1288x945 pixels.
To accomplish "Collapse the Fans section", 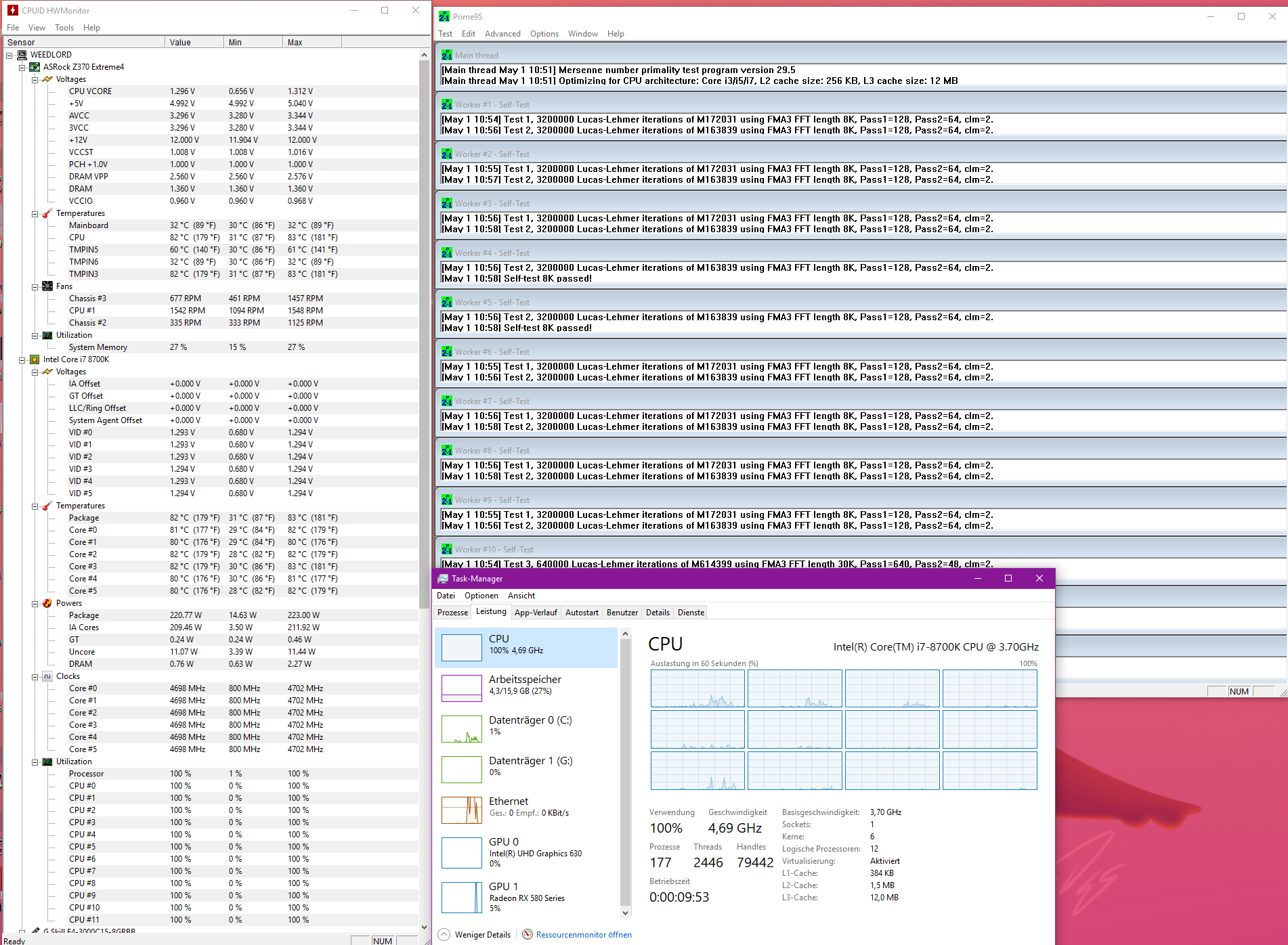I will point(35,286).
